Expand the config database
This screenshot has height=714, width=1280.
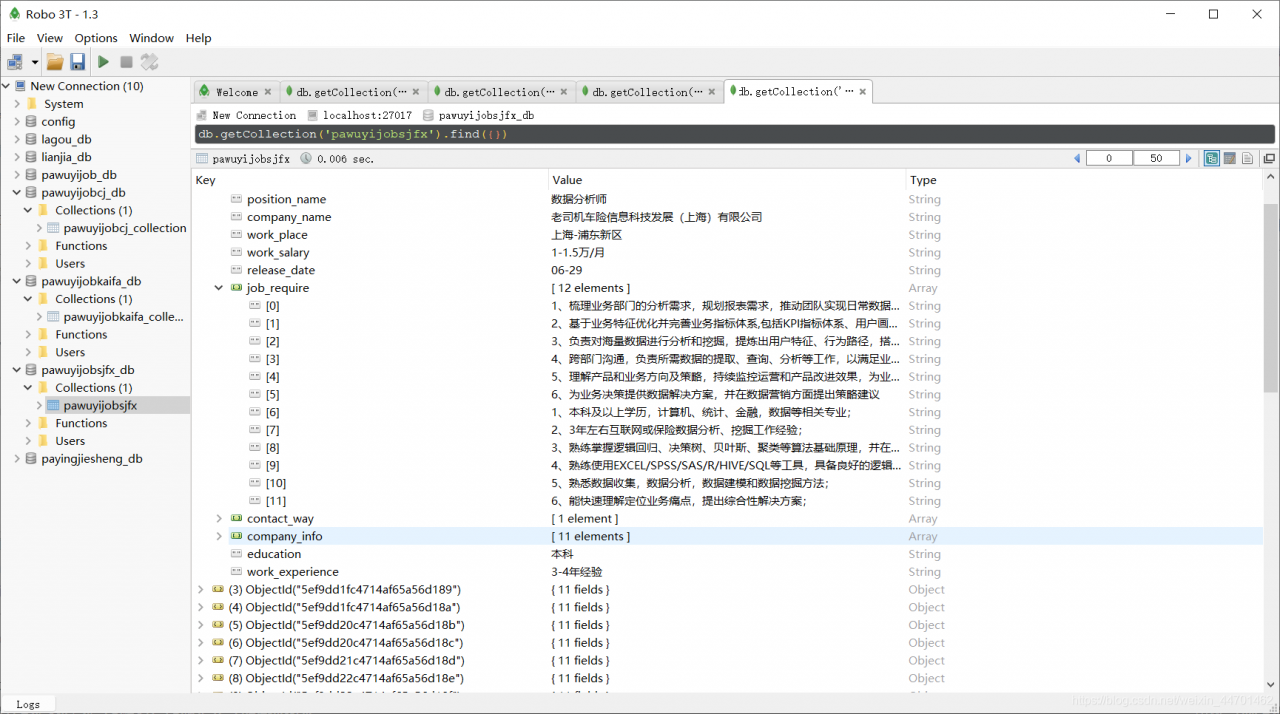pos(17,122)
